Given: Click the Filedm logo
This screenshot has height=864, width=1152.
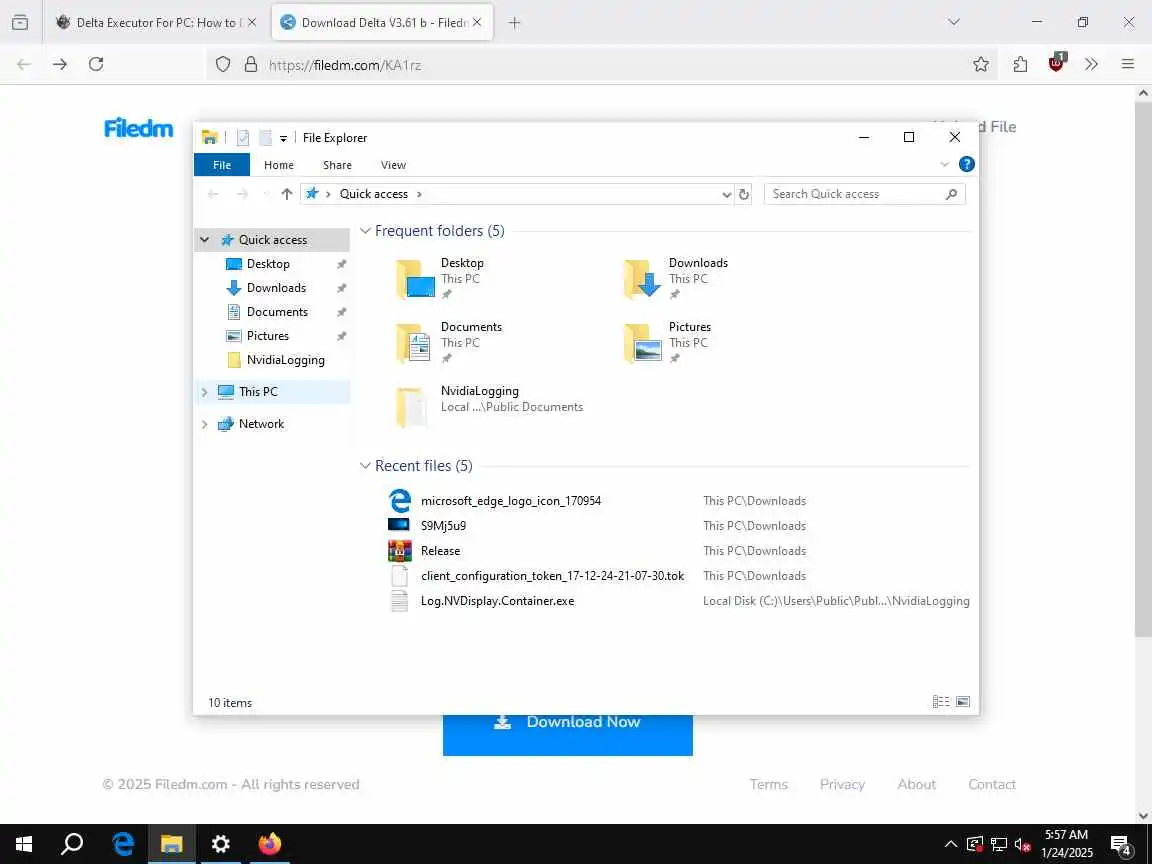Looking at the screenshot, I should click(x=139, y=128).
